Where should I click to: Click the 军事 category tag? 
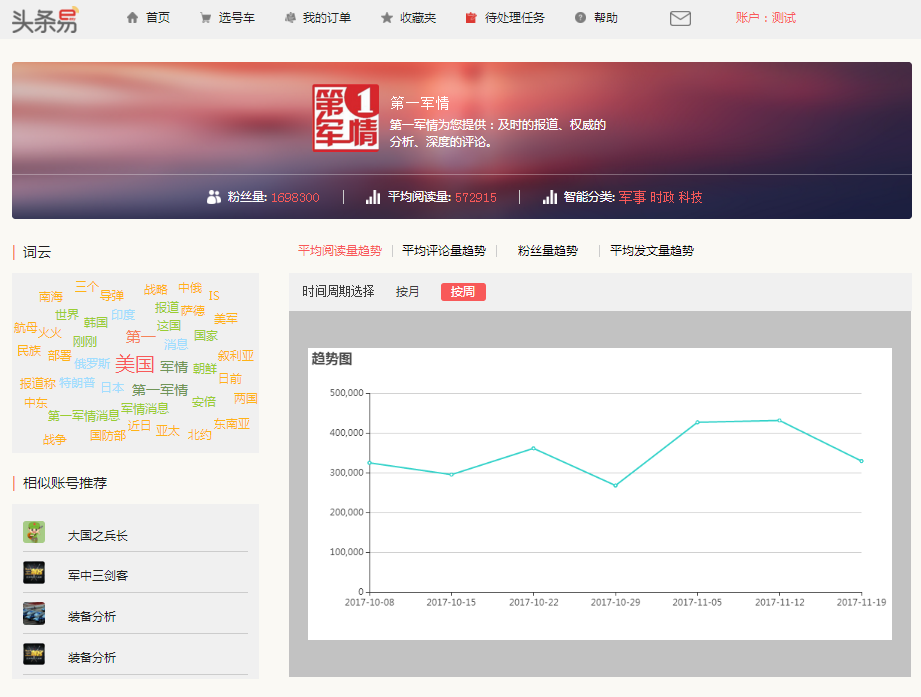click(632, 197)
